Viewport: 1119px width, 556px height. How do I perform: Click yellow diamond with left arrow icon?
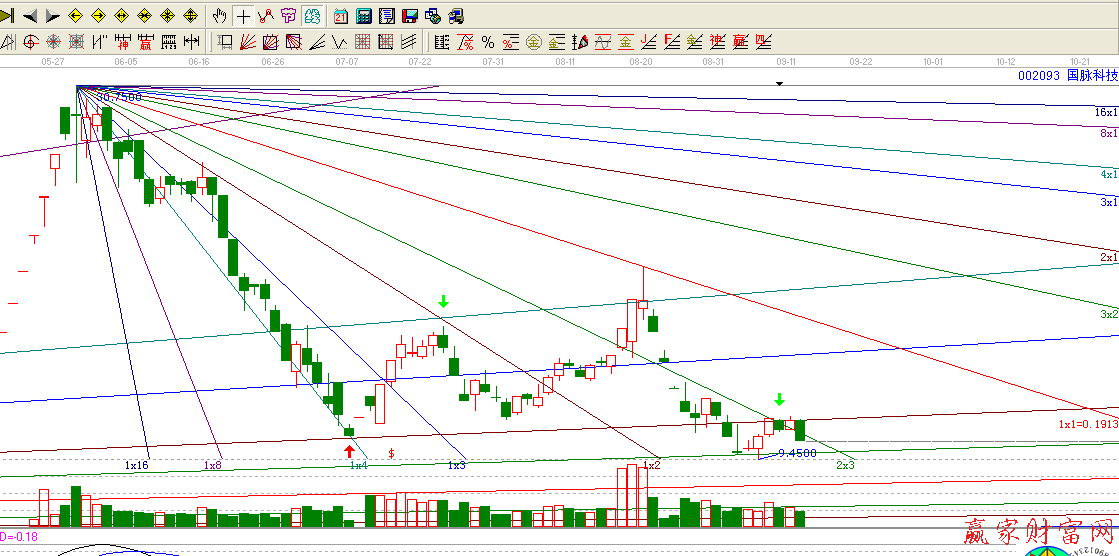[x=77, y=16]
